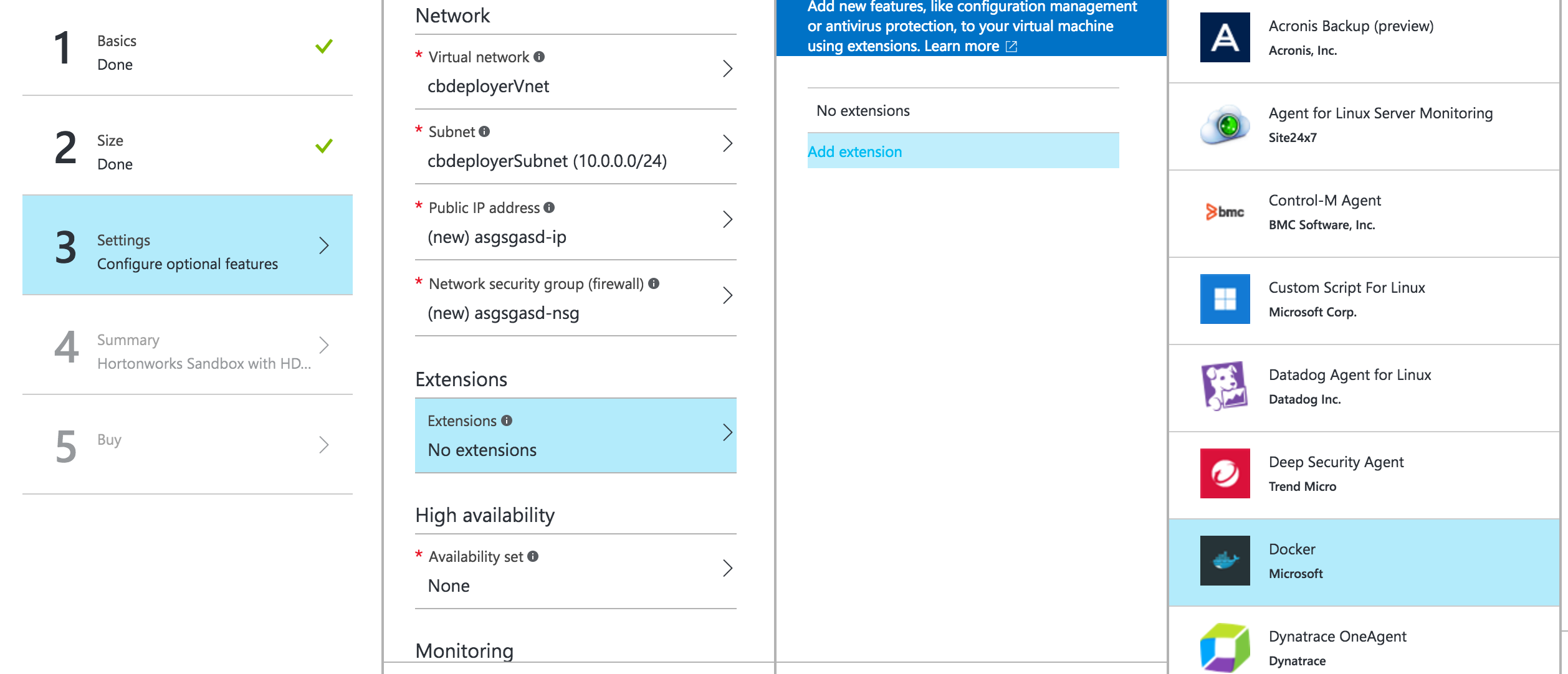The height and width of the screenshot is (674, 1568).
Task: Click the Dynatrace OneAgent cube icon
Action: coord(1224,648)
